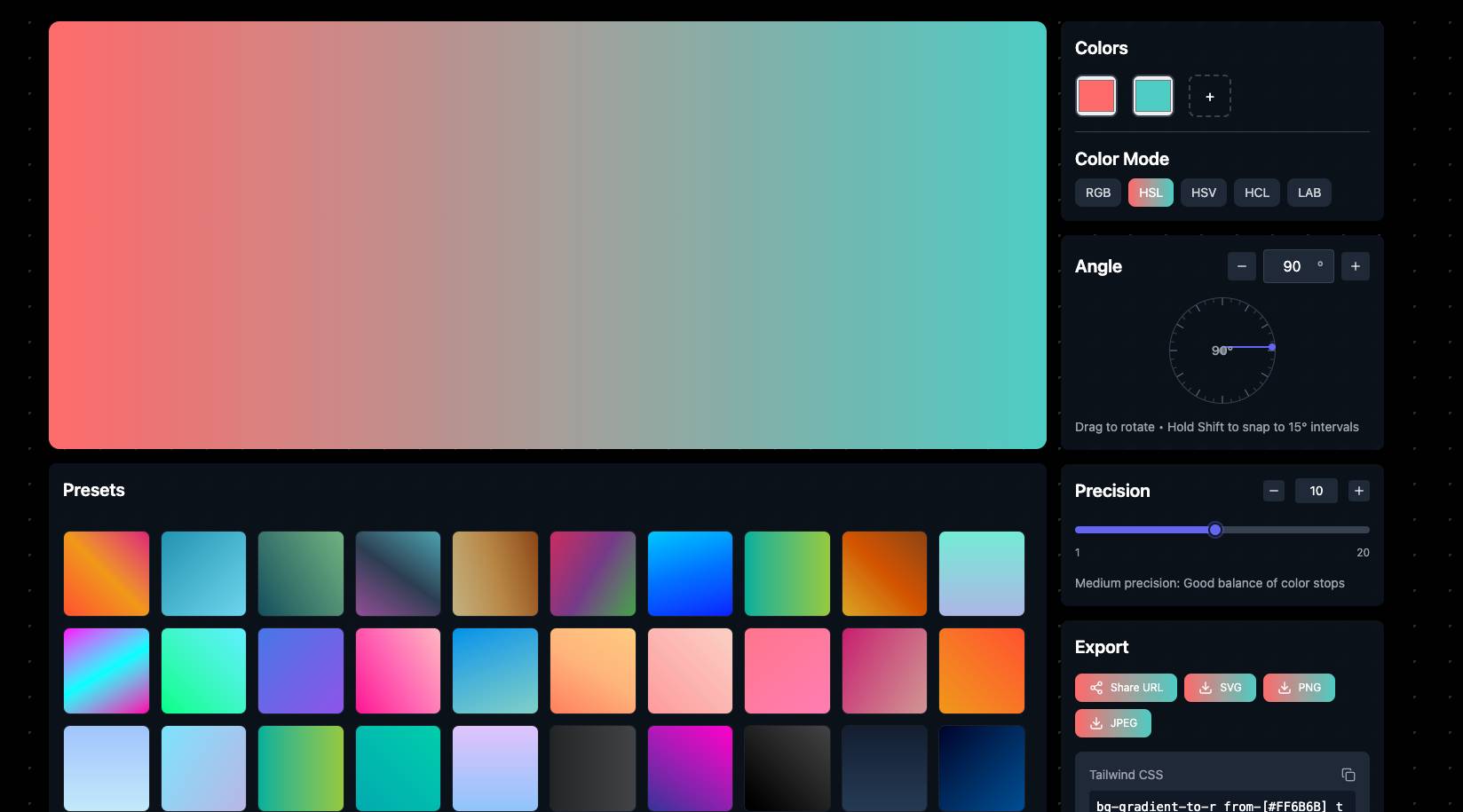Viewport: 1463px width, 812px height.
Task: Apply the burnt orange preset in first row
Action: [x=884, y=573]
